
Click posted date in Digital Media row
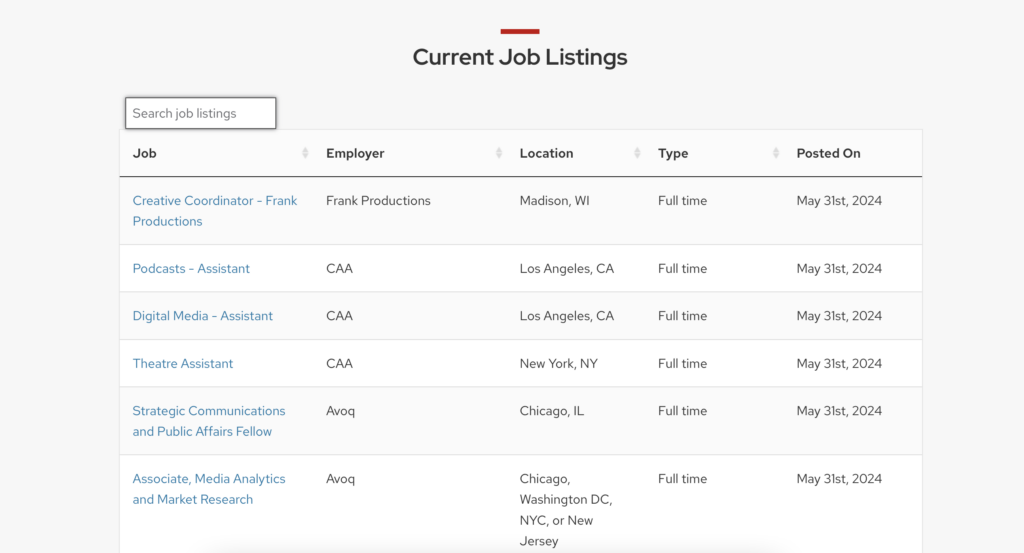pyautogui.click(x=839, y=316)
